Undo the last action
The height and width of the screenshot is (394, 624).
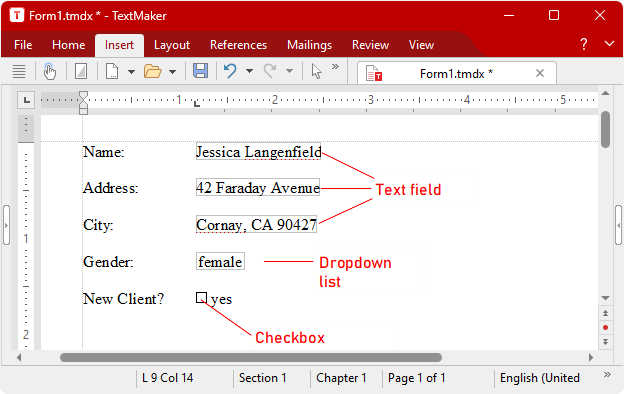230,71
